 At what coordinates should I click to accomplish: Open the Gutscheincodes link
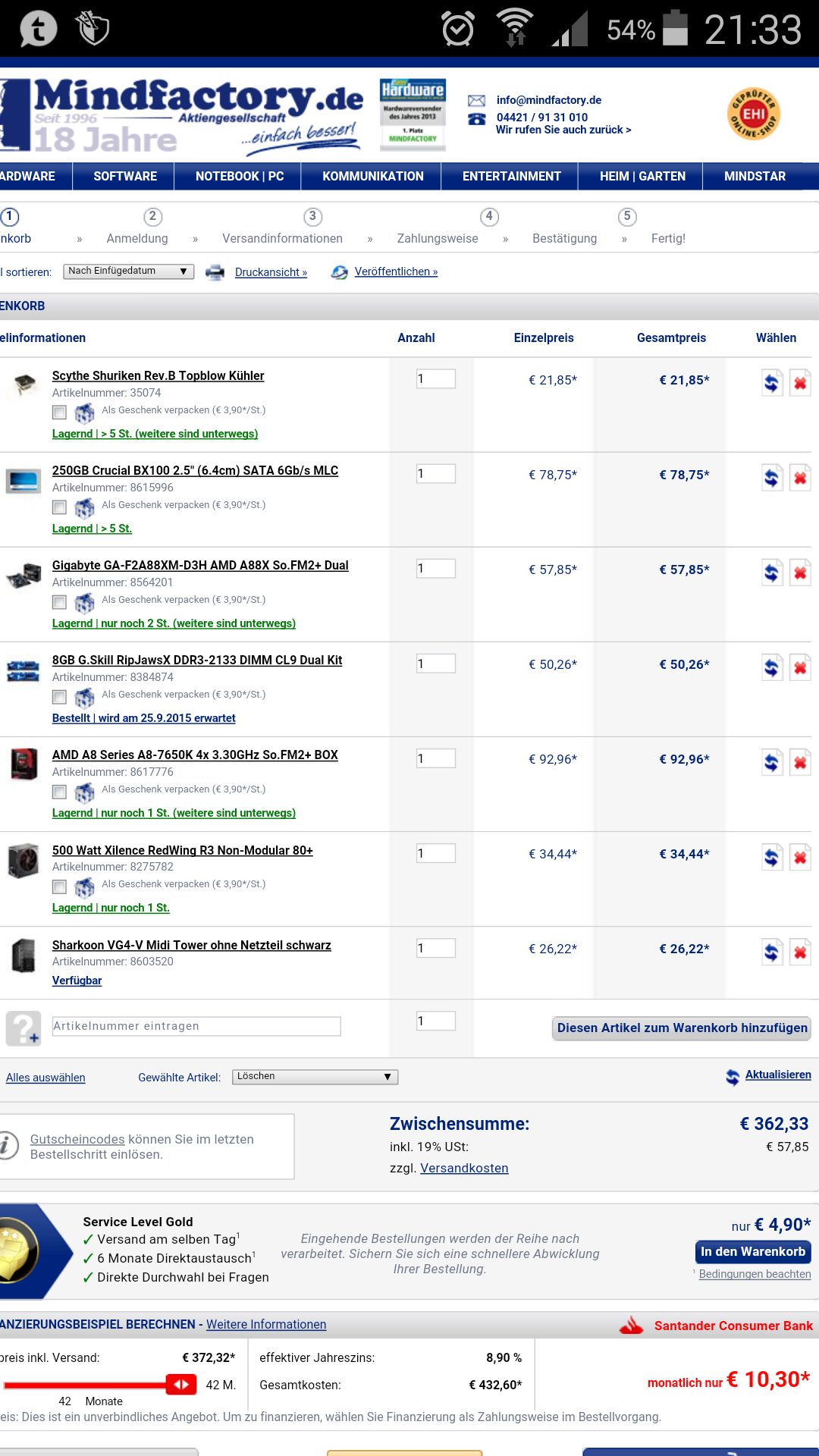(77, 1139)
